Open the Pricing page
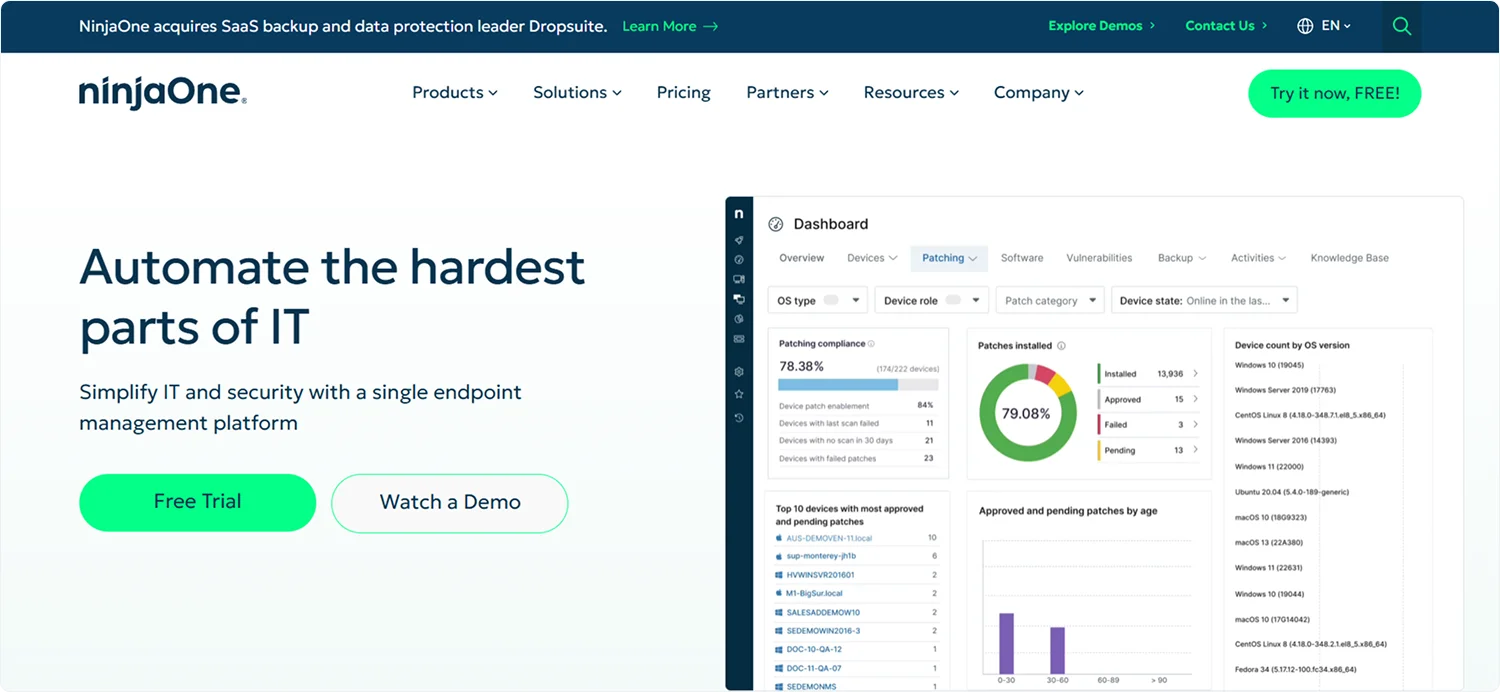 click(x=684, y=93)
